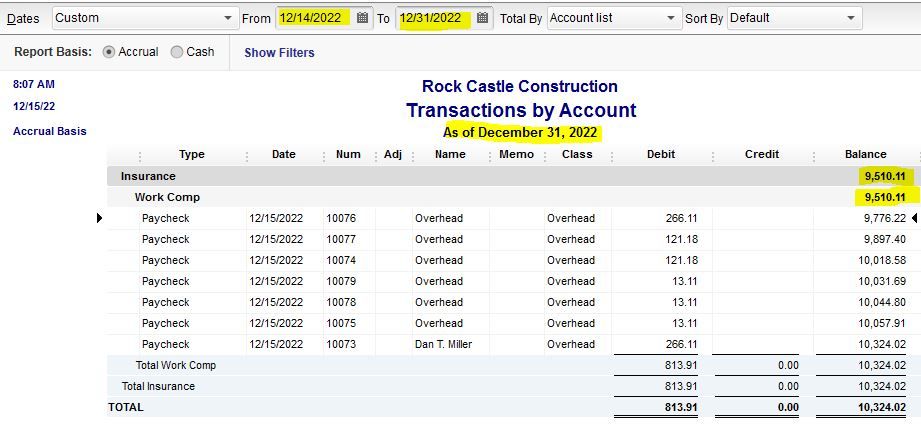The height and width of the screenshot is (429, 921).
Task: Click the Transactions by Account title
Action: (x=520, y=110)
